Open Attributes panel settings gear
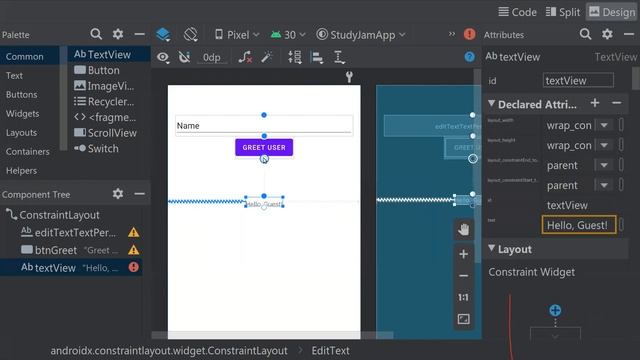Viewport: 640px width, 360px height. point(607,34)
